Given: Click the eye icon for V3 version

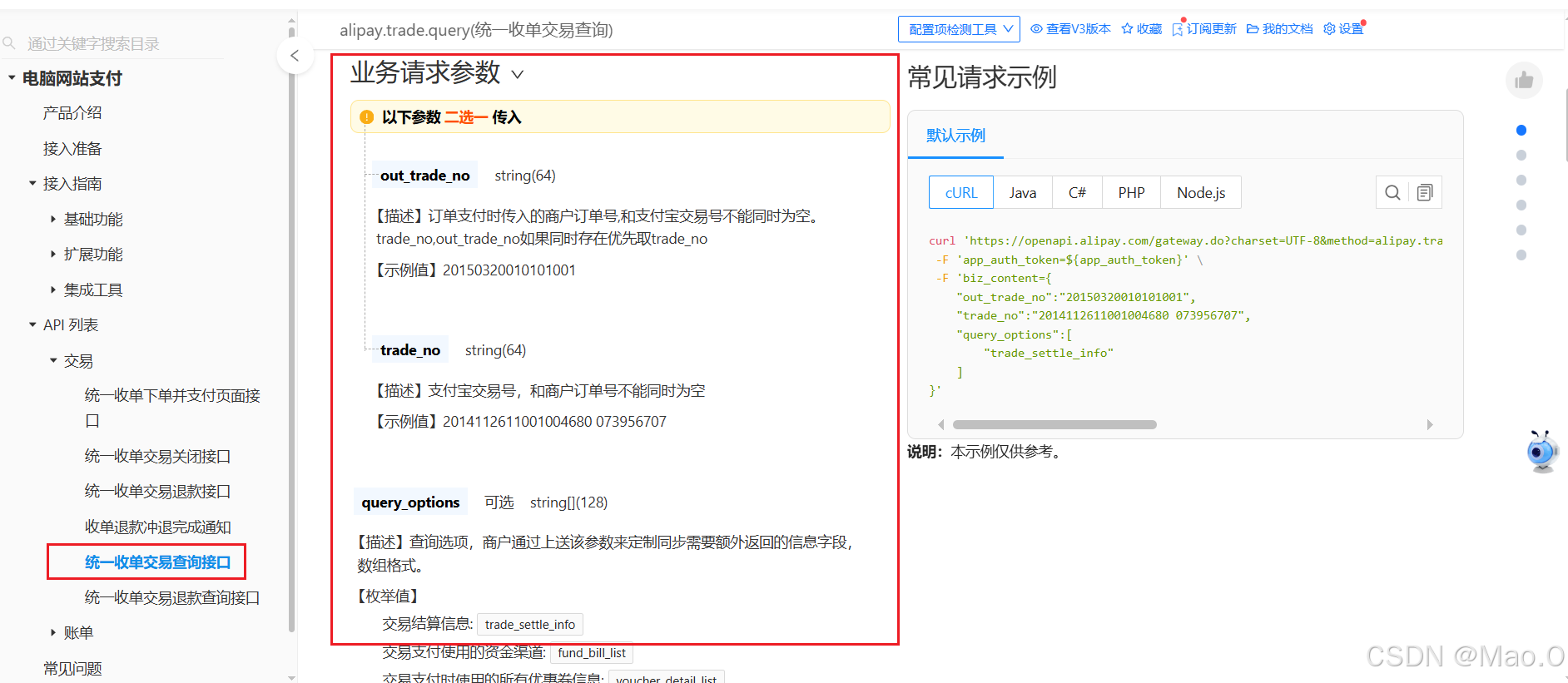Looking at the screenshot, I should 1036,29.
